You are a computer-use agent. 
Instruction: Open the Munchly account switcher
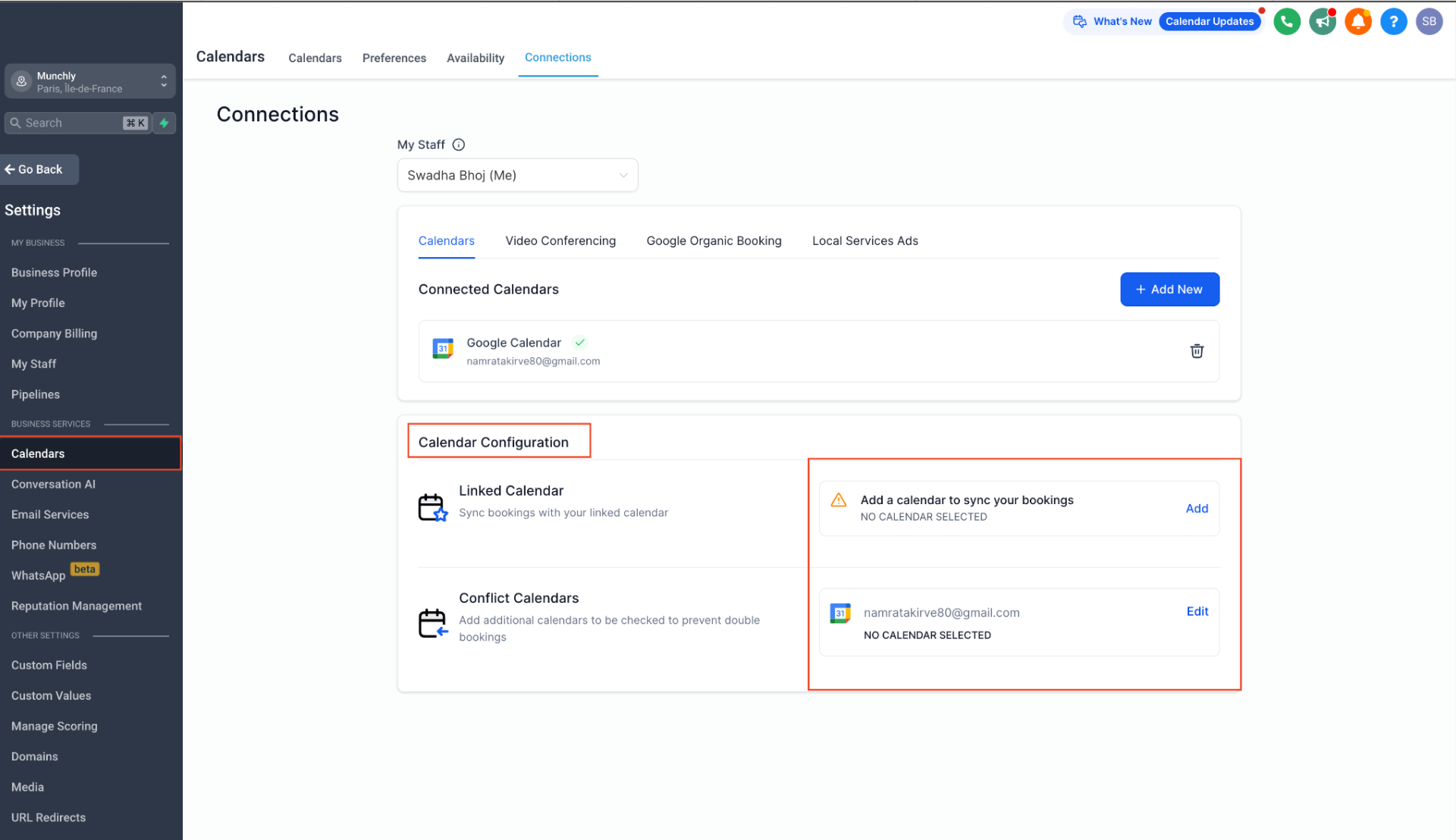click(x=89, y=82)
